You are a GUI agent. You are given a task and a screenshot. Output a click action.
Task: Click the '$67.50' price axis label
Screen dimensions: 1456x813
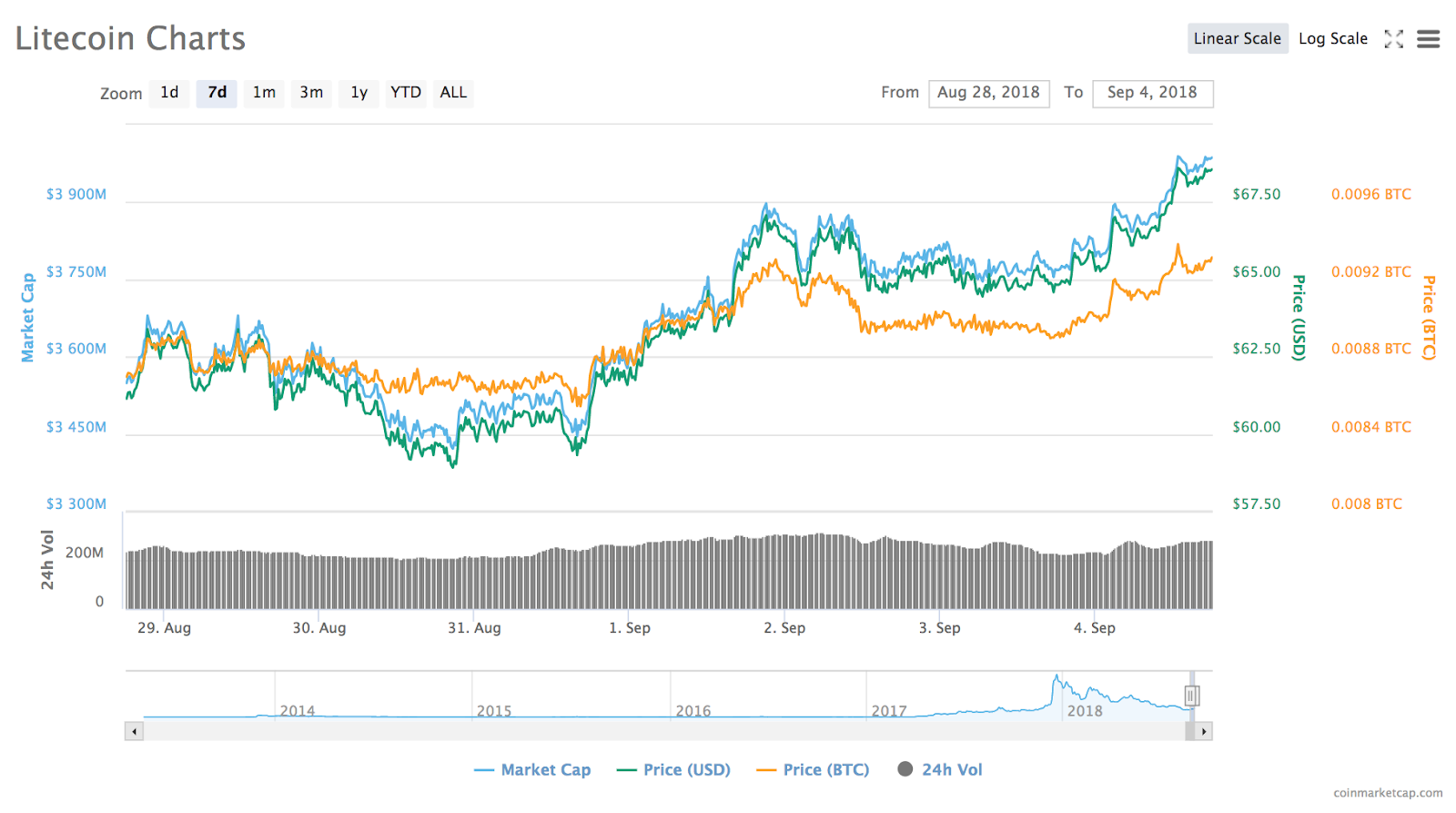(x=1257, y=195)
